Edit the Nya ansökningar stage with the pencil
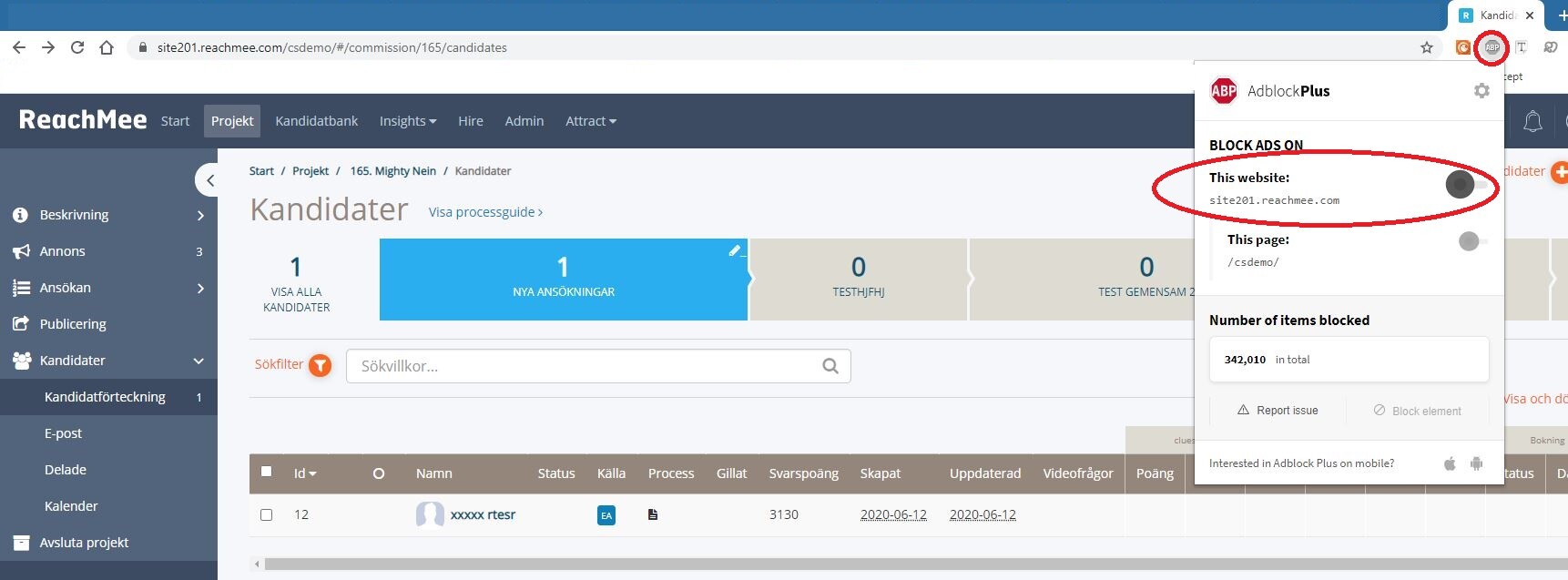This screenshot has height=580, width=1568. 735,250
